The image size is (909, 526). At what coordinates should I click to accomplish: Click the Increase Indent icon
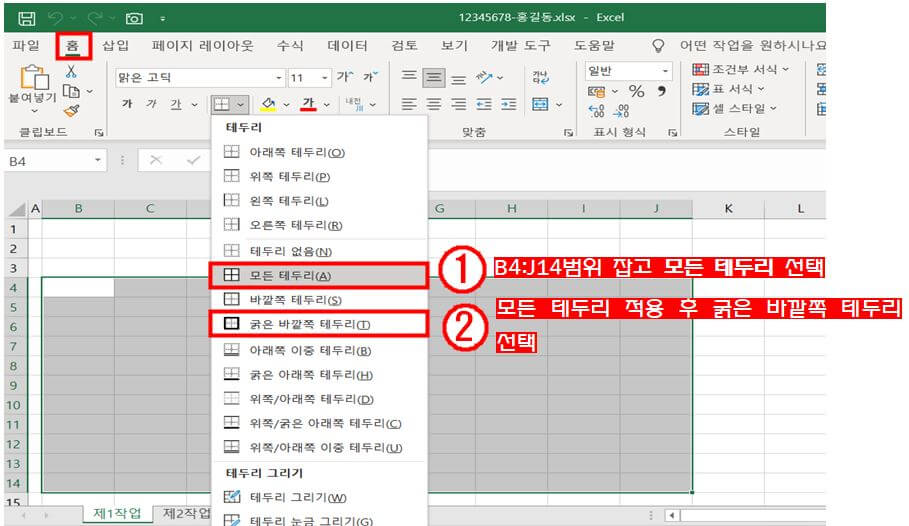coord(508,104)
